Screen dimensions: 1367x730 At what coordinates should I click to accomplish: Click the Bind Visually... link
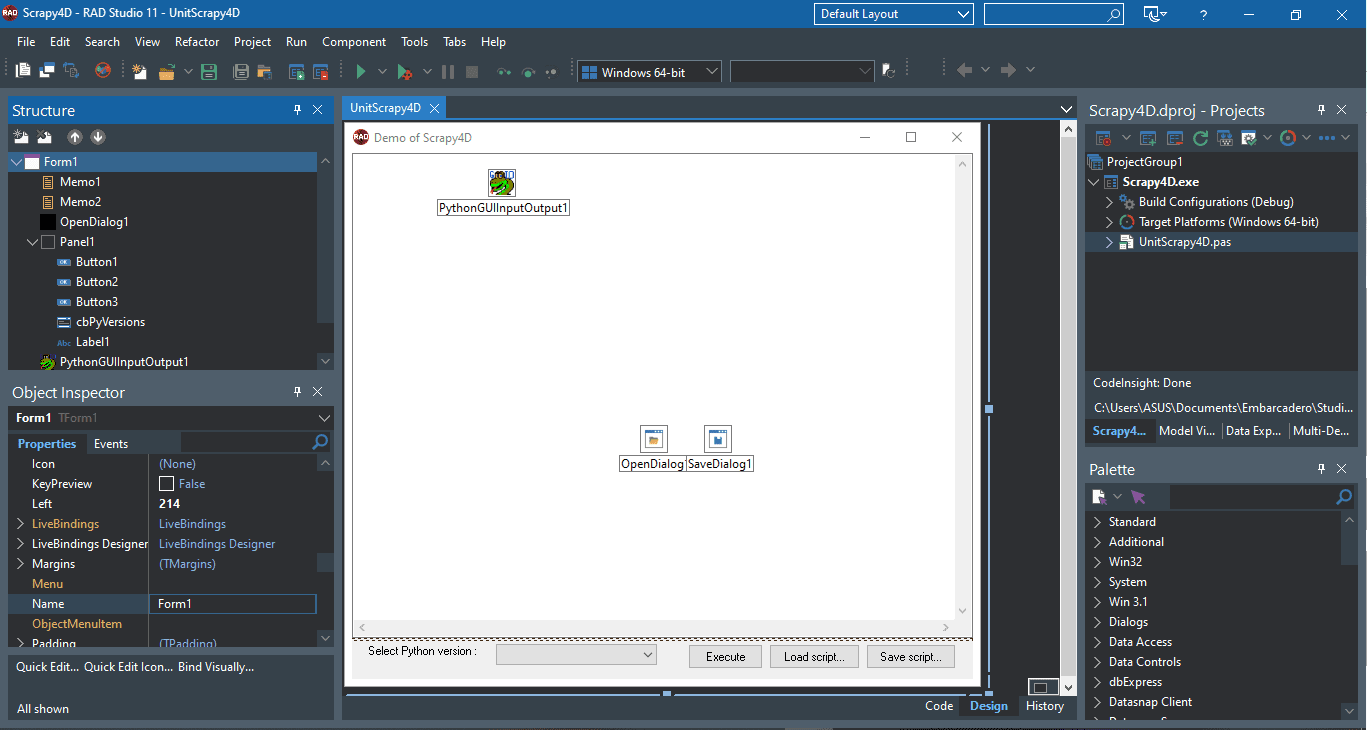click(x=216, y=667)
